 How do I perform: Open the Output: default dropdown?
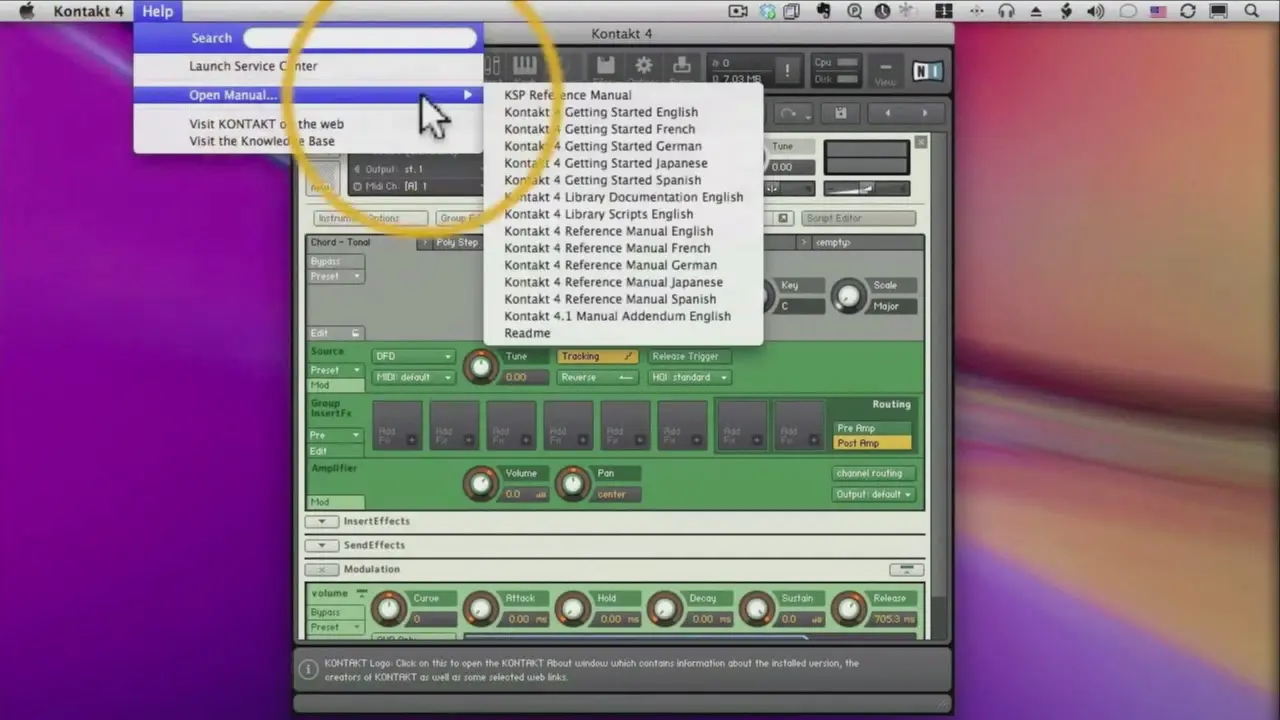[873, 494]
